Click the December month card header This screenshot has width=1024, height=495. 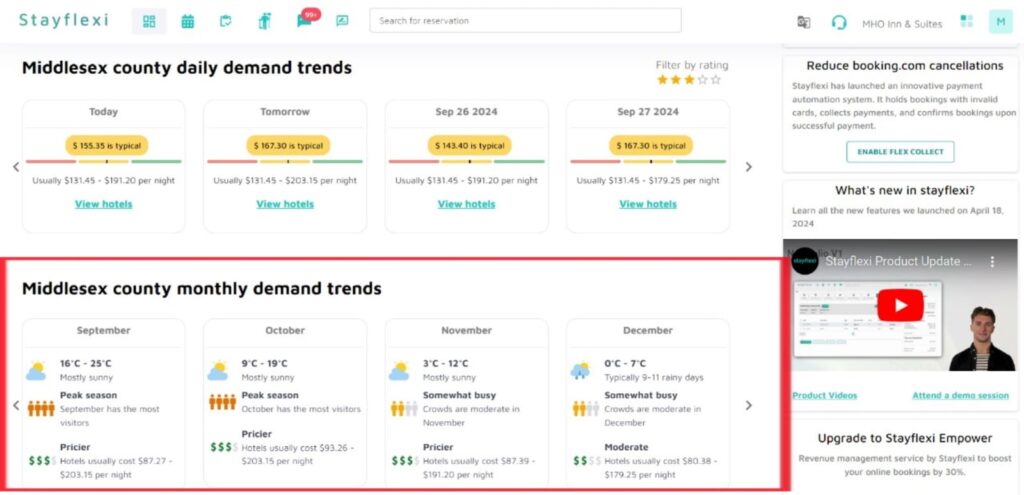coord(648,331)
